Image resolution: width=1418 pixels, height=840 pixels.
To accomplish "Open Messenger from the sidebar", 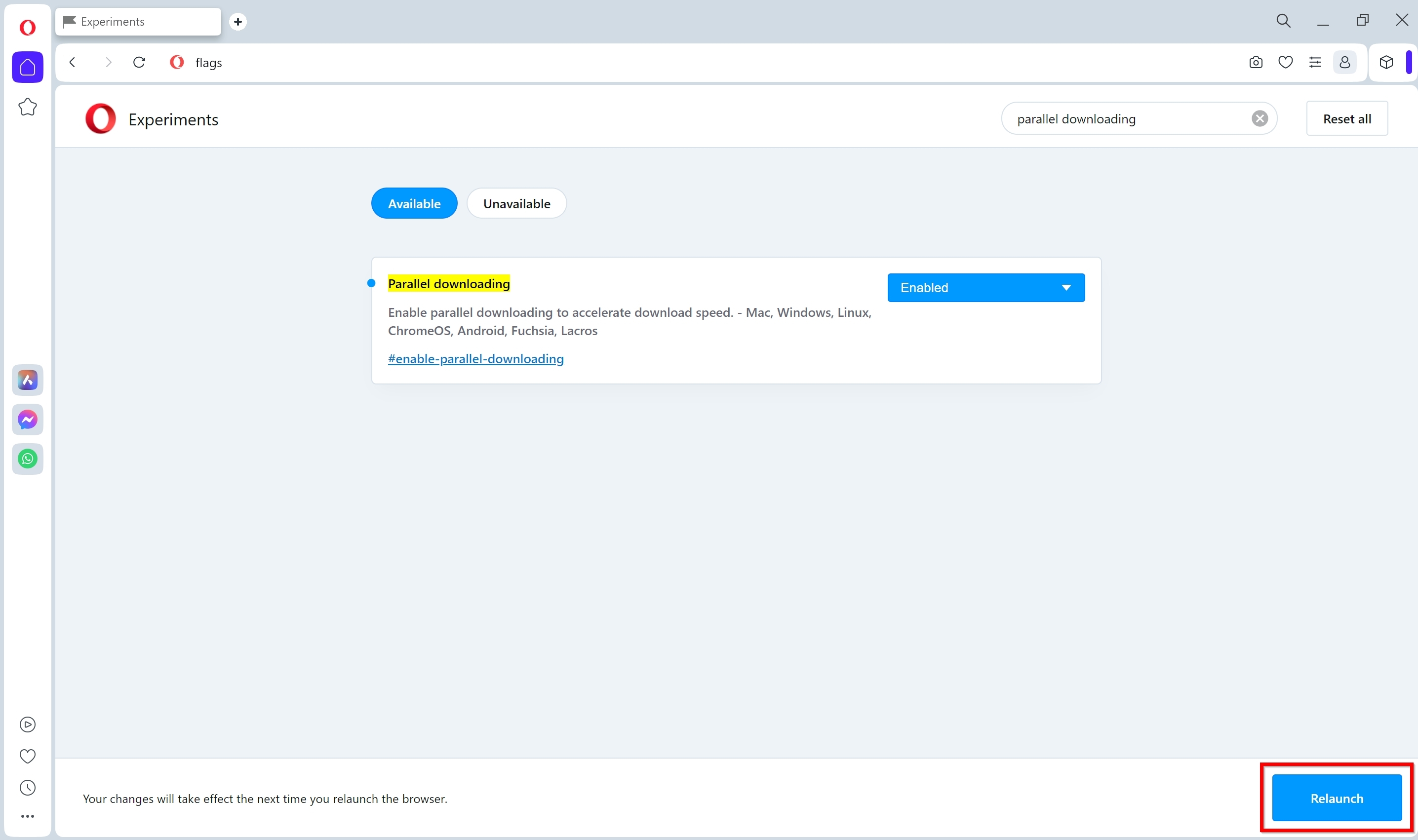I will [27, 420].
